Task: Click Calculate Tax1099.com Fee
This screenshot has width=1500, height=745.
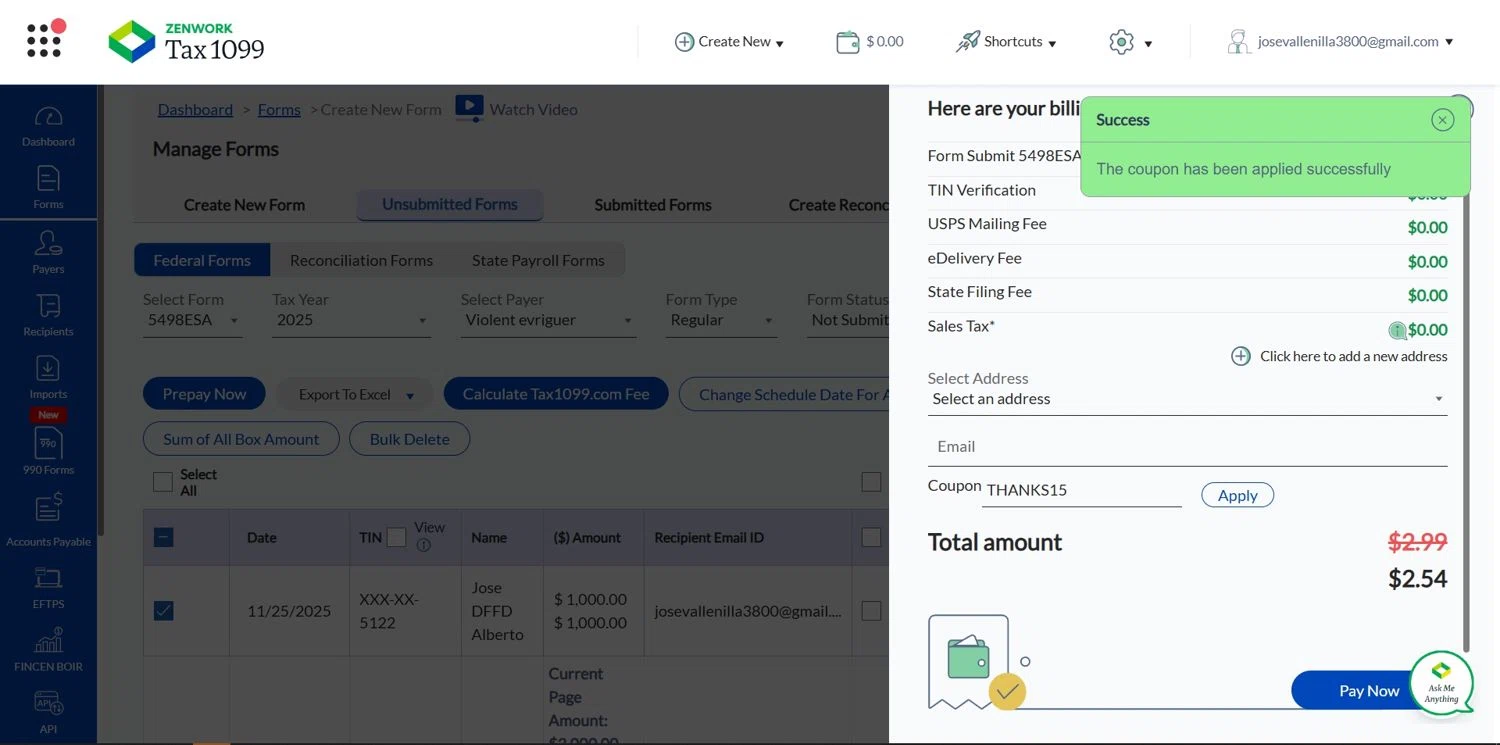Action: [556, 394]
